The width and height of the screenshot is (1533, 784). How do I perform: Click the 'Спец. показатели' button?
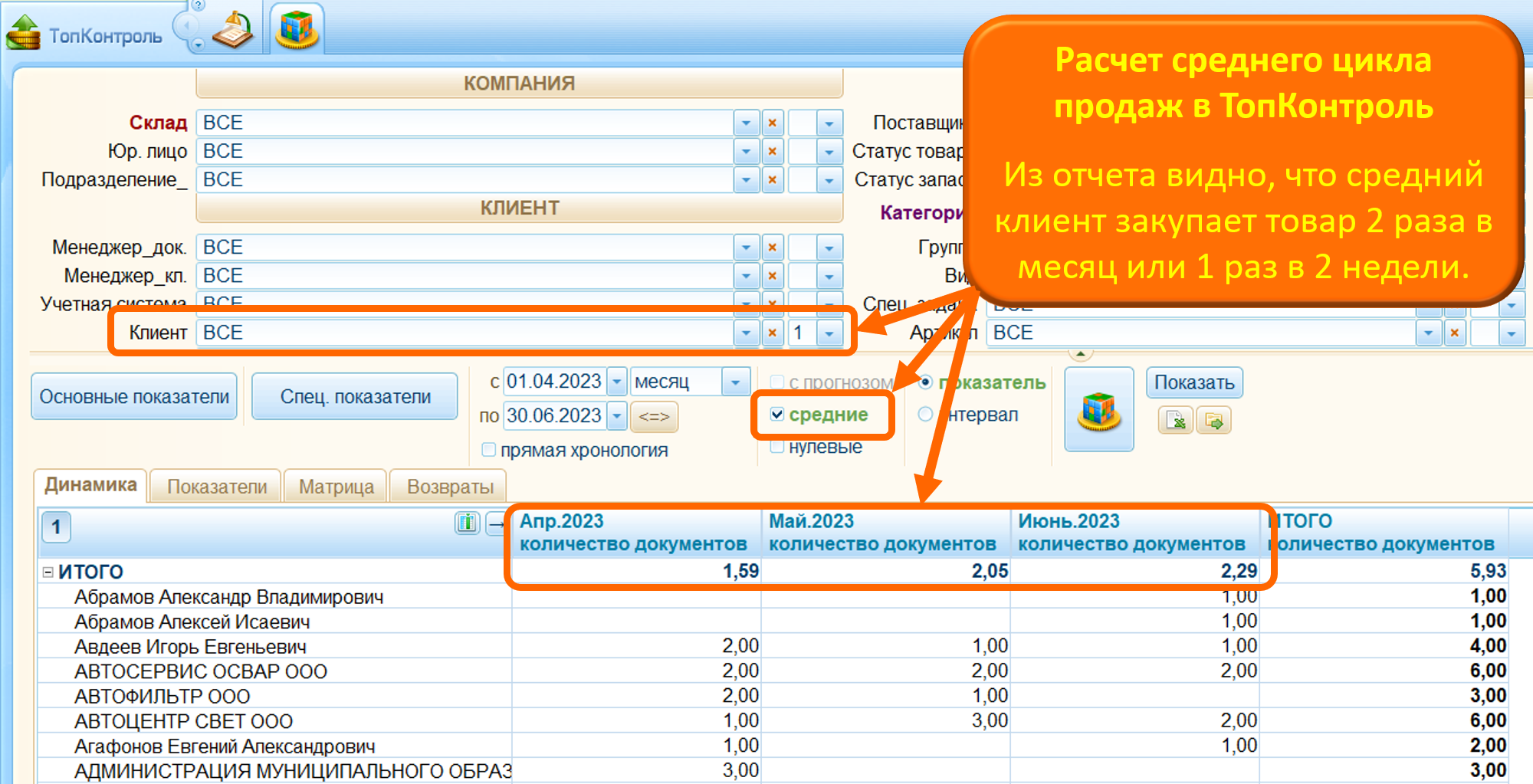point(355,396)
